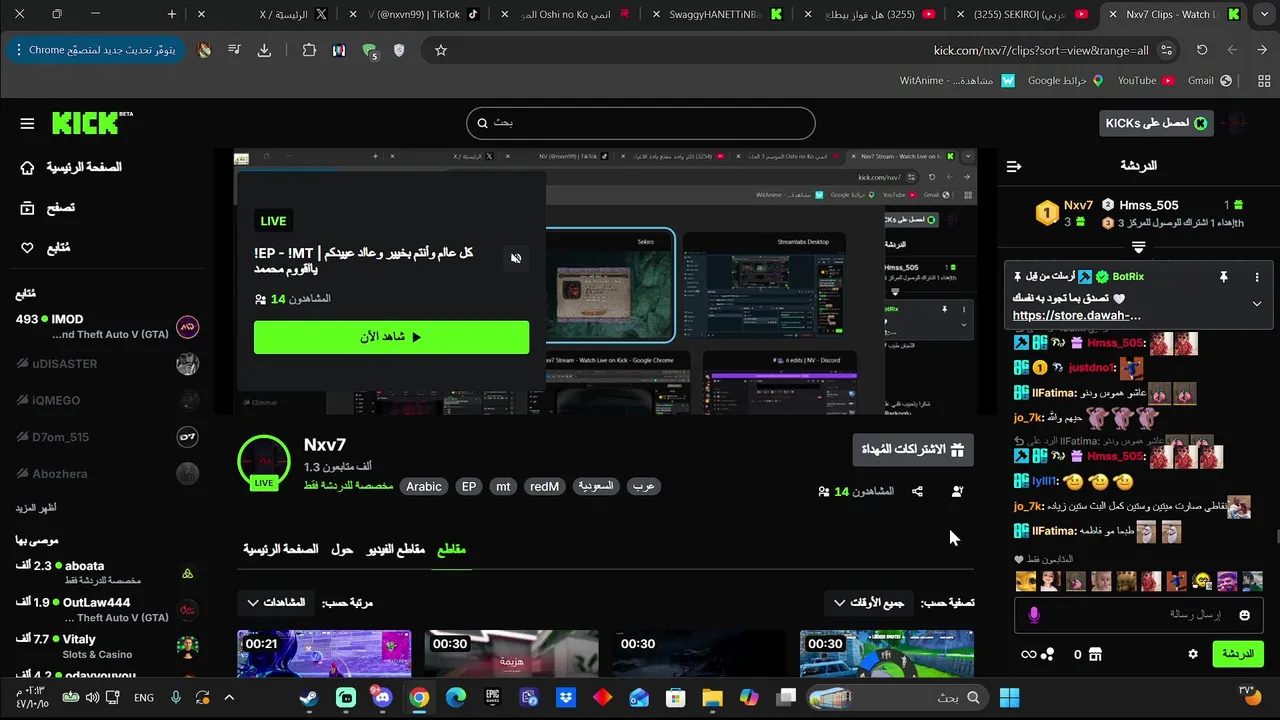Open the chat settings gear
This screenshot has width=1280, height=720.
[x=1193, y=654]
